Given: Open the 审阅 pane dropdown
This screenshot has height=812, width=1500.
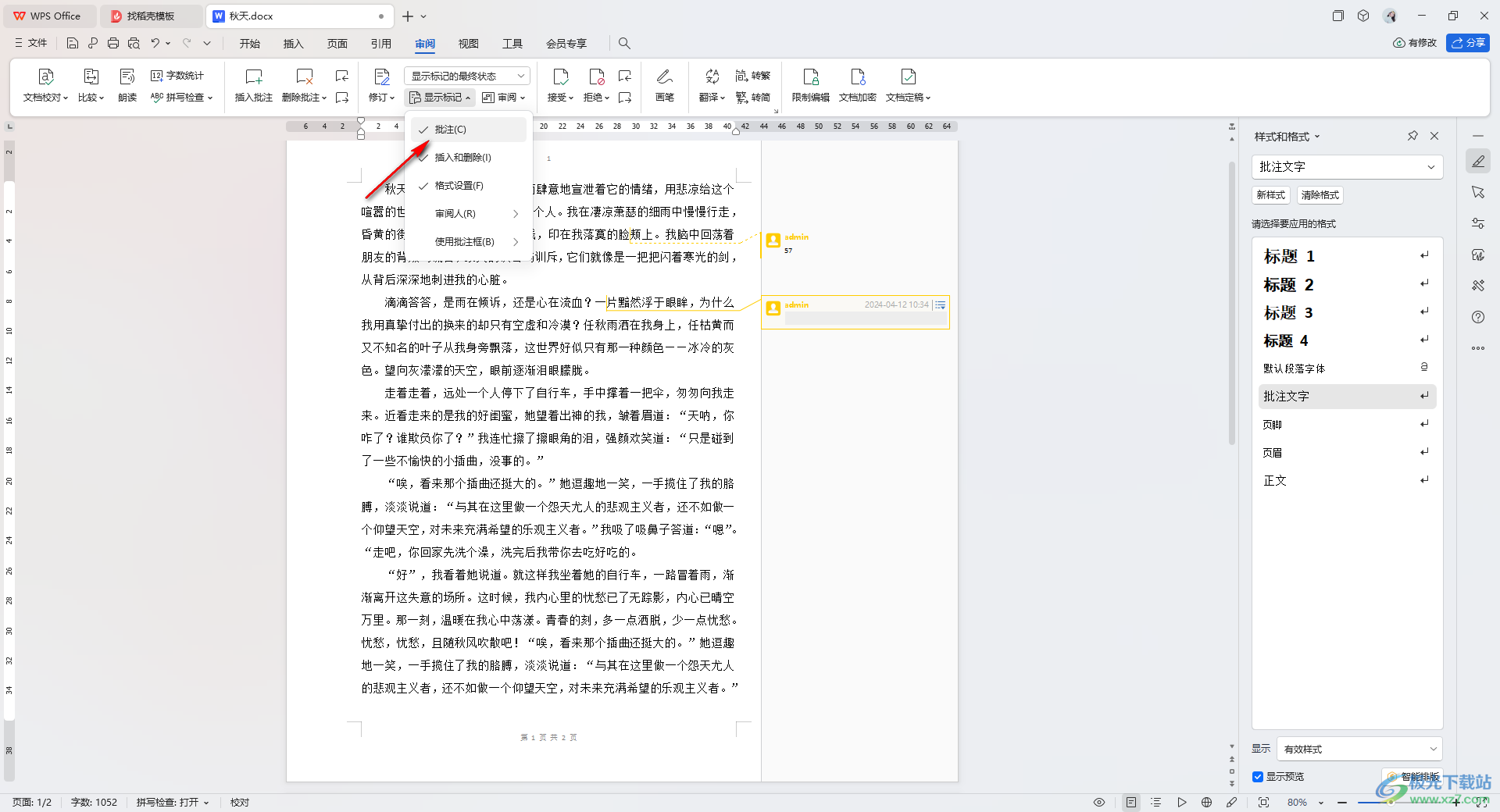Looking at the screenshot, I should [x=504, y=98].
